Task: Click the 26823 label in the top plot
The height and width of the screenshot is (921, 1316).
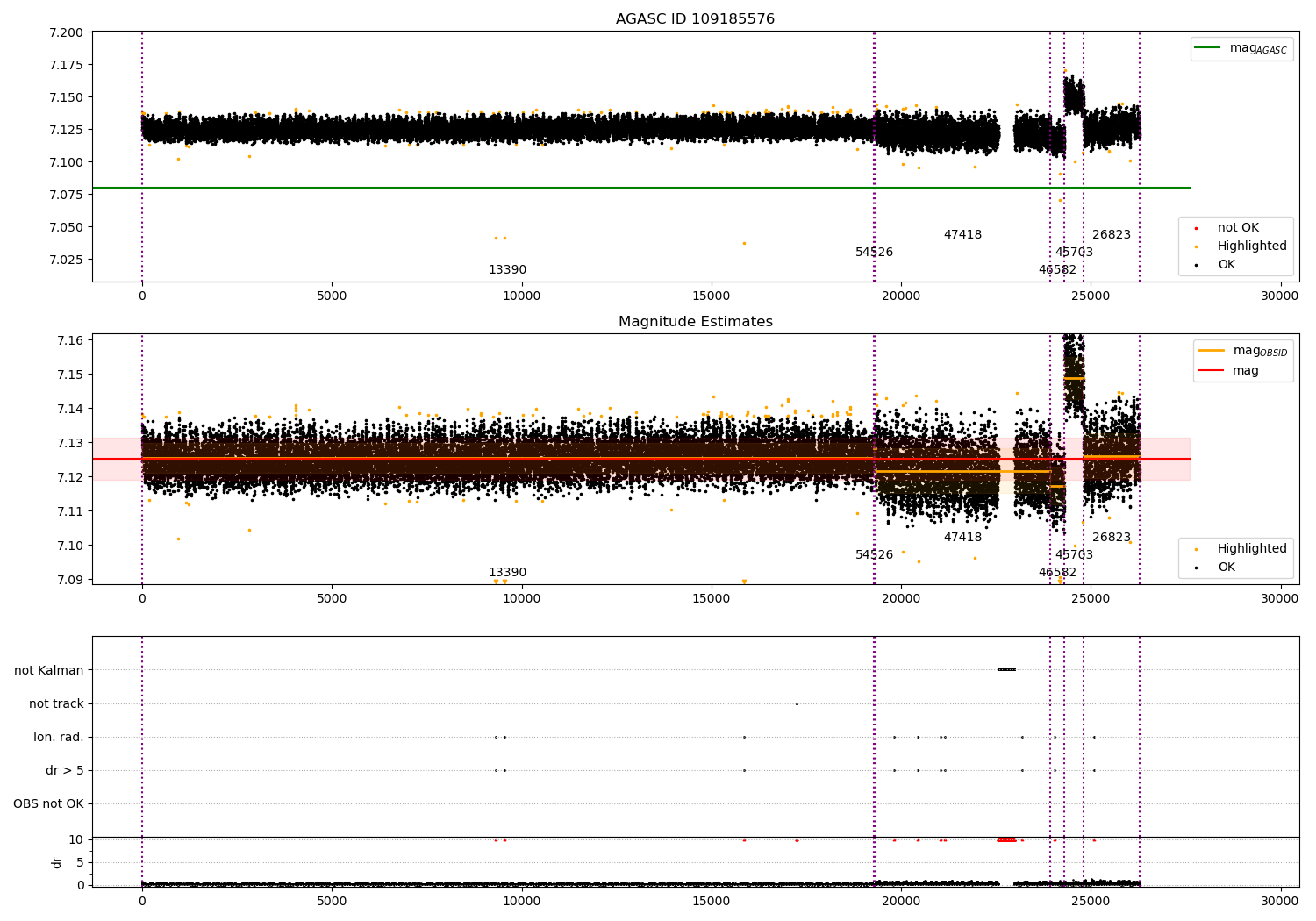Action: [x=1112, y=234]
